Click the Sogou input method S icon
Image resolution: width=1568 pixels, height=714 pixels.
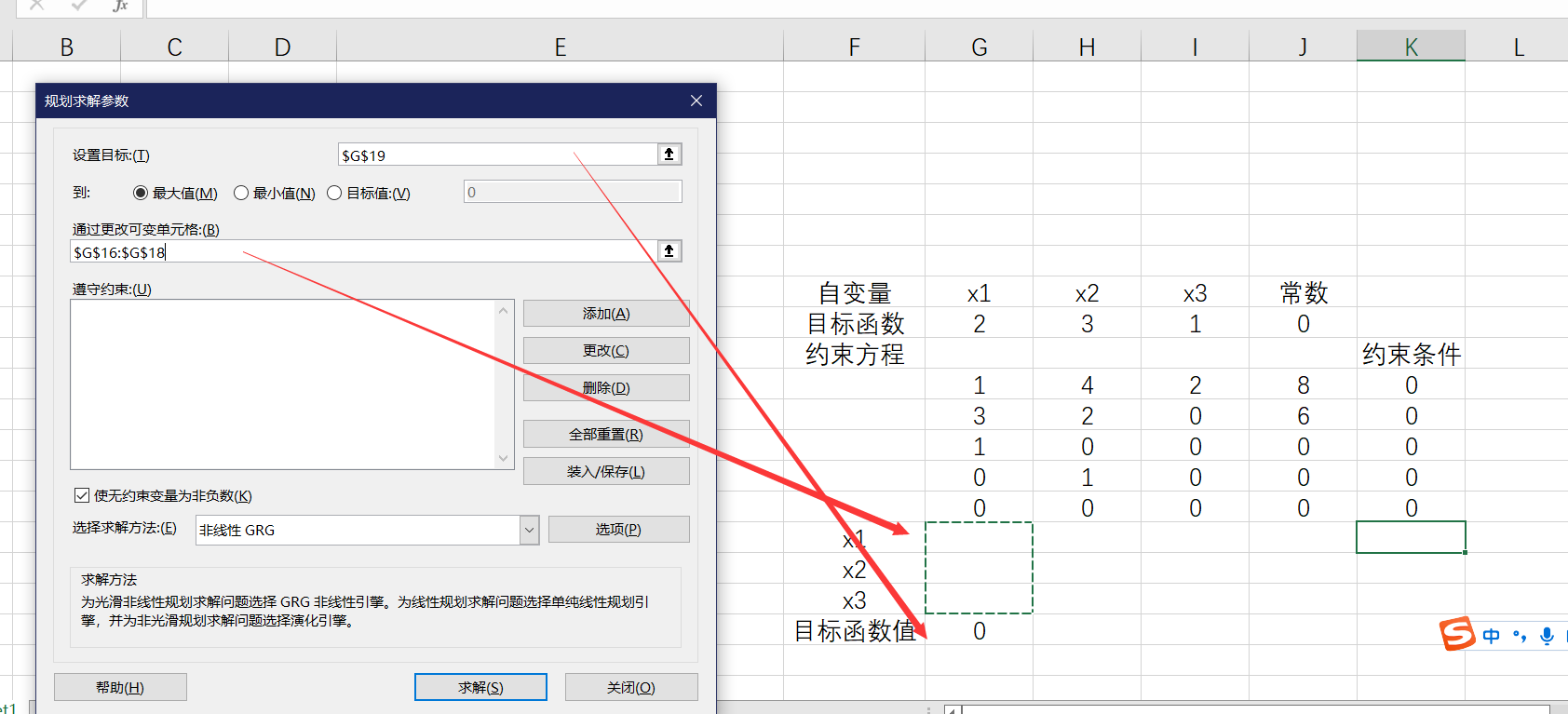pos(1457,634)
